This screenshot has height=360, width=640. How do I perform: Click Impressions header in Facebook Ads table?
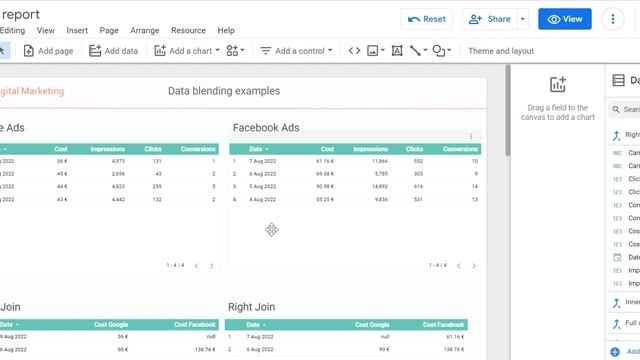click(x=371, y=149)
